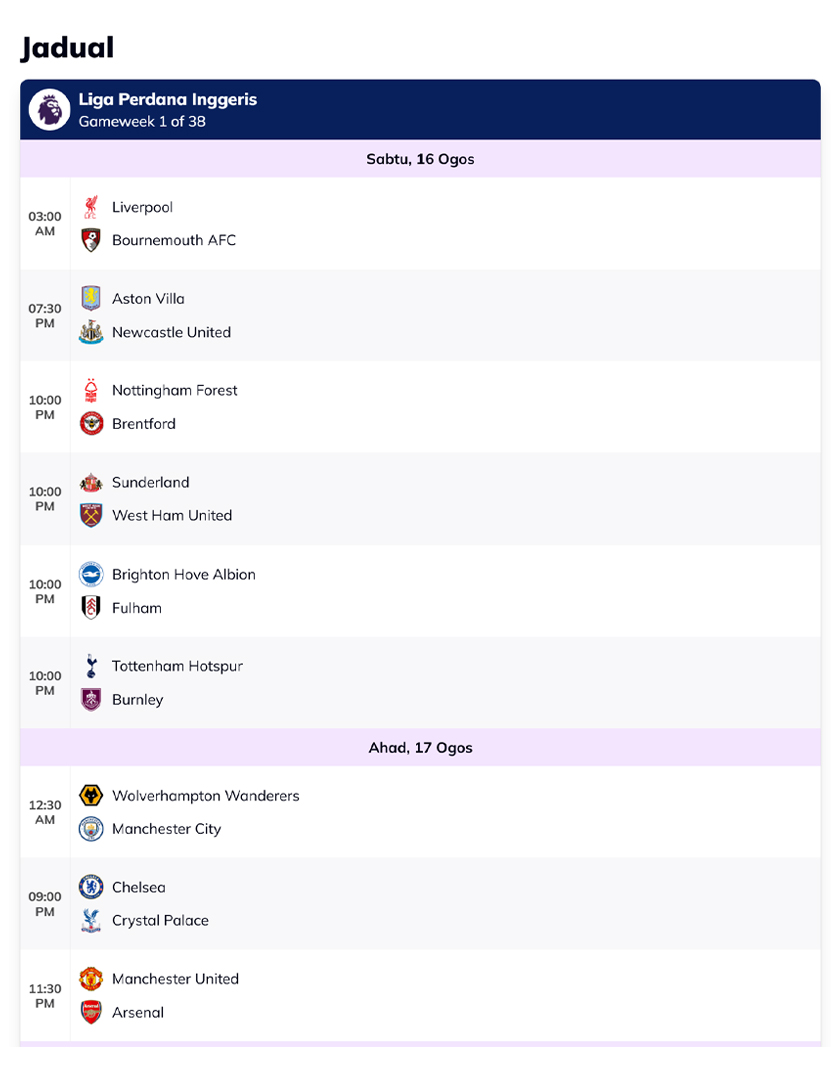The width and height of the screenshot is (840, 1072).
Task: Click the Nottingham Forest tree crest
Action: coord(91,390)
